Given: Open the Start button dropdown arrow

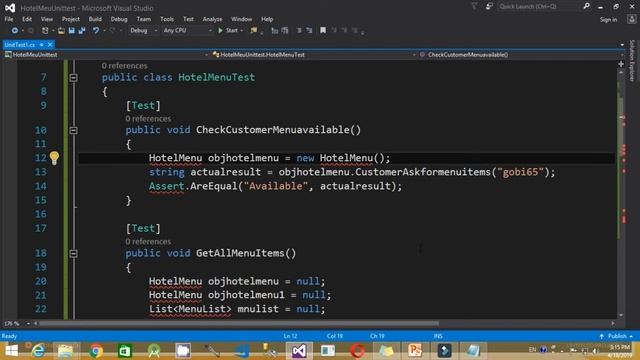Looking at the screenshot, I should click(x=242, y=31).
